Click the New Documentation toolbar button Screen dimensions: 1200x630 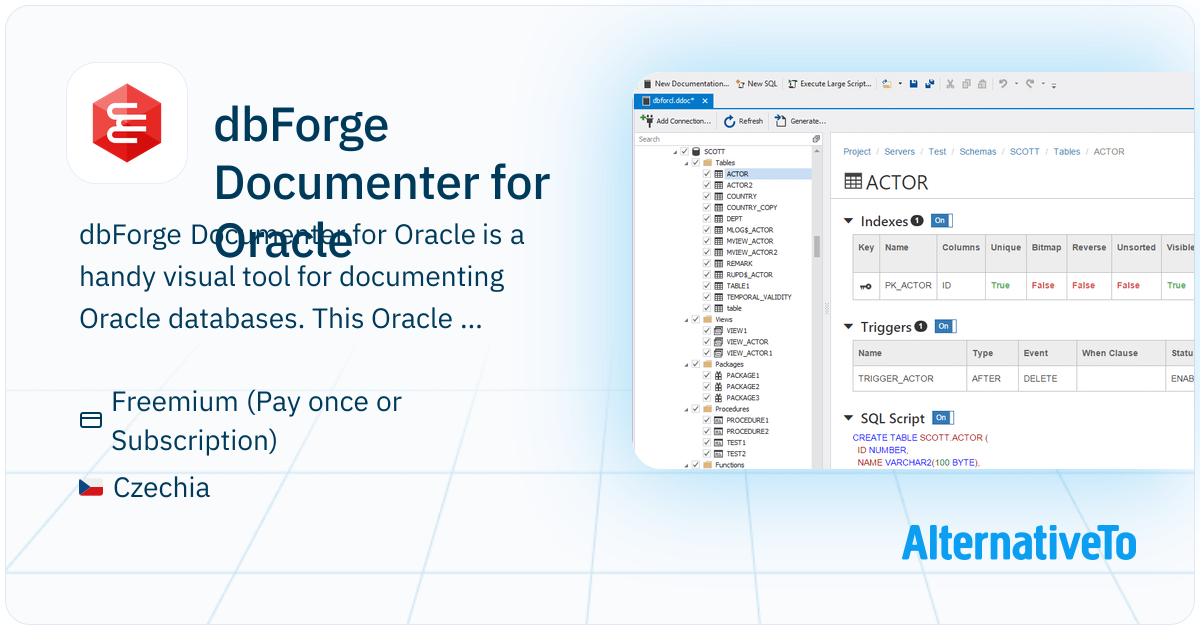coord(686,84)
